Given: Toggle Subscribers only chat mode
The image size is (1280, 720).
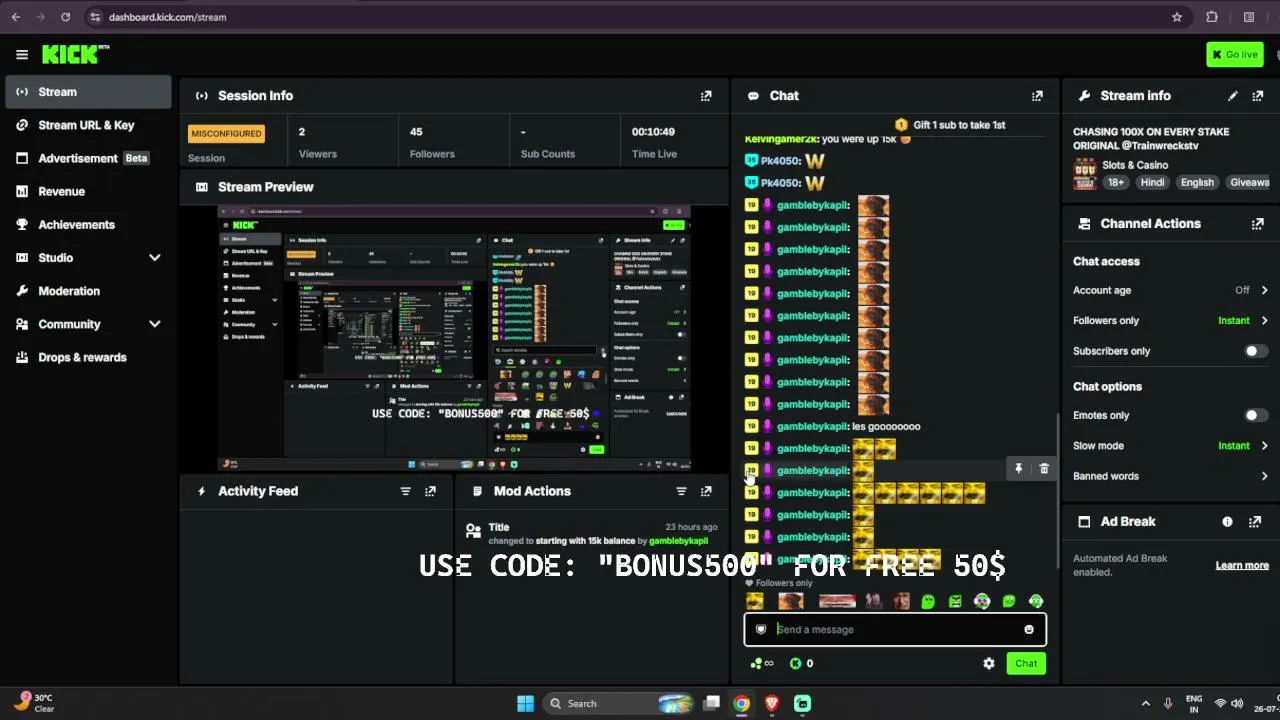Looking at the screenshot, I should tap(1255, 351).
